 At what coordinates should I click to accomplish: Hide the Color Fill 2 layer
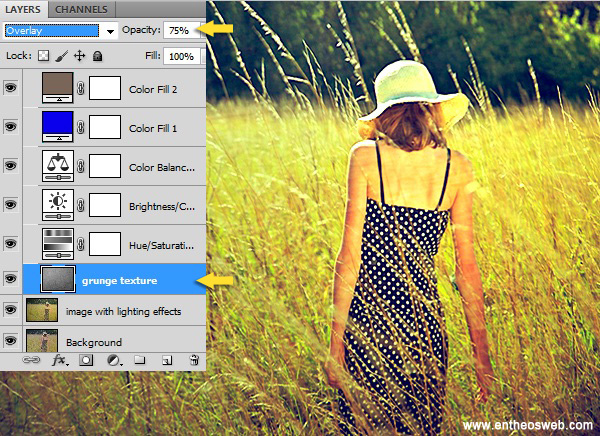pyautogui.click(x=11, y=89)
